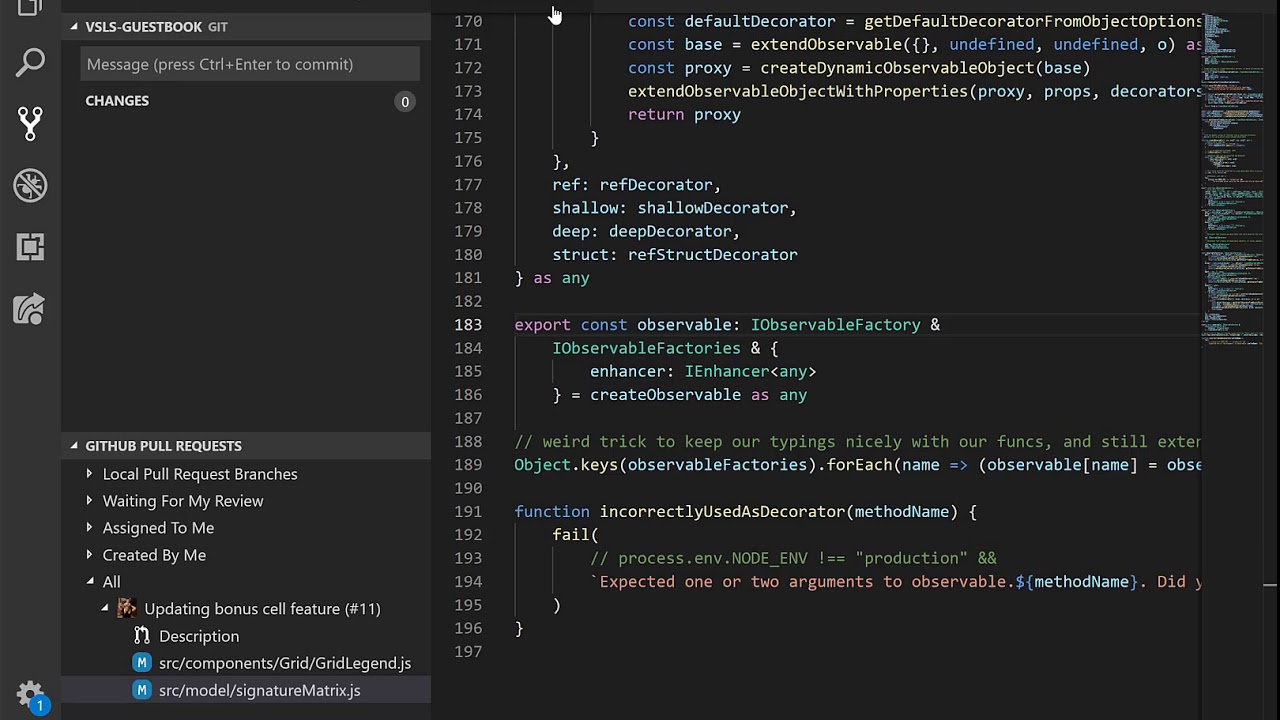Open the Live Share view icon
This screenshot has width=1280, height=720.
[x=30, y=309]
